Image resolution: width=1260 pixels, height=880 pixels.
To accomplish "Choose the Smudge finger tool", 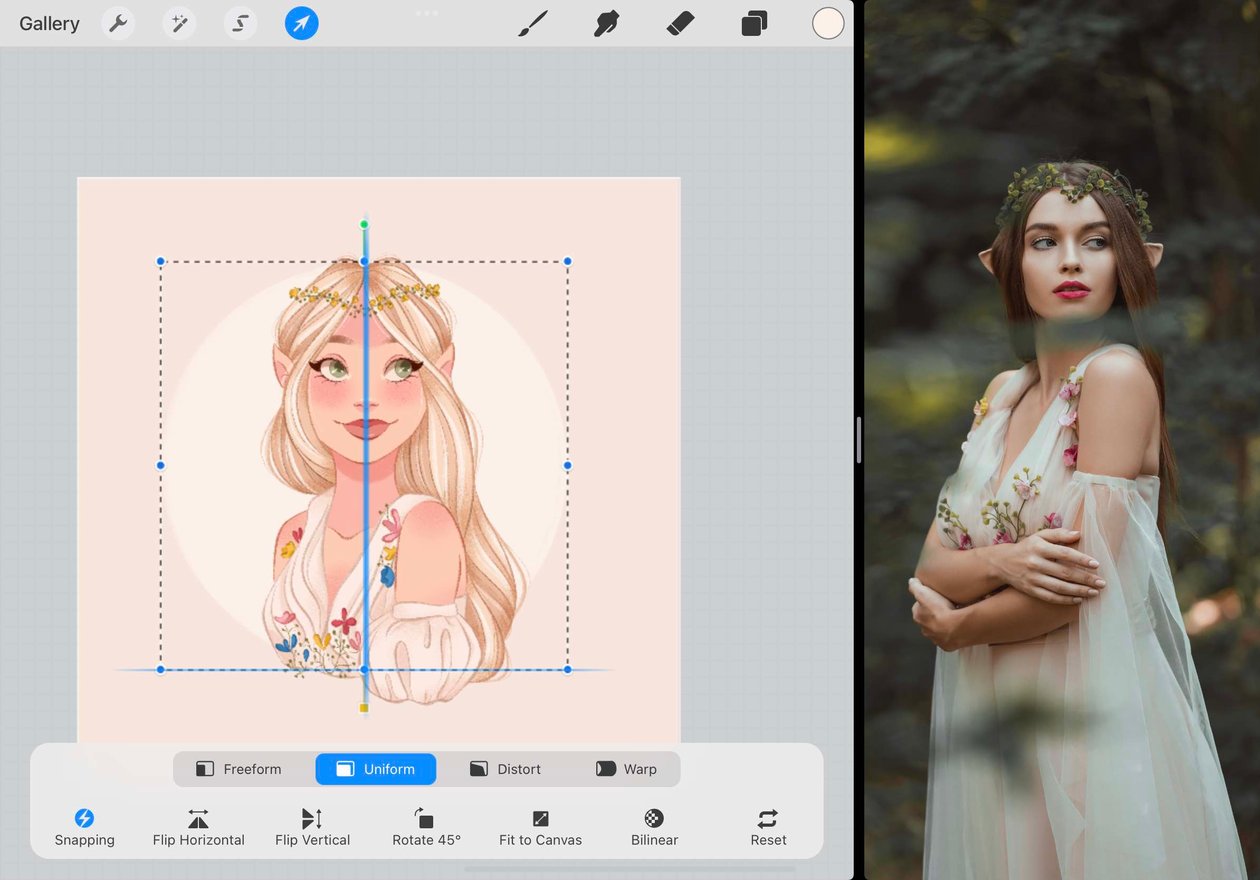I will point(606,23).
